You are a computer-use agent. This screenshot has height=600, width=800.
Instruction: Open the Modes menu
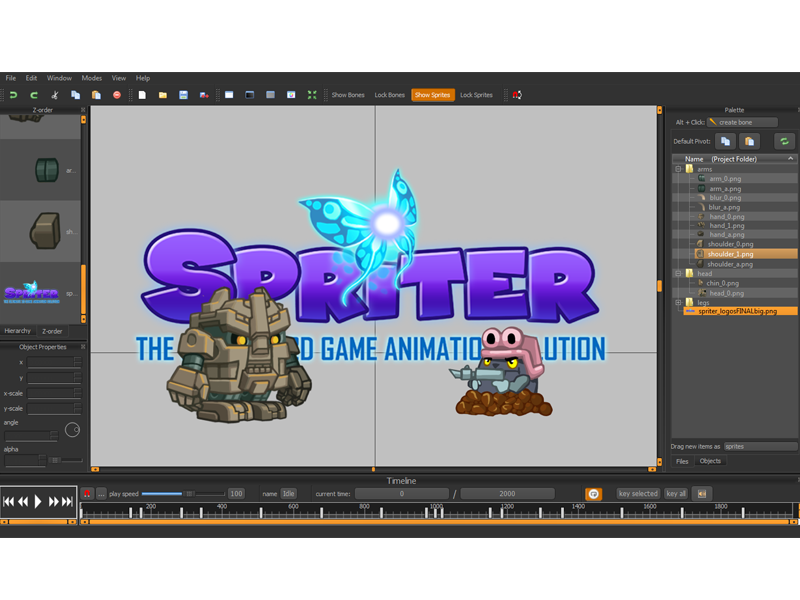click(91, 77)
